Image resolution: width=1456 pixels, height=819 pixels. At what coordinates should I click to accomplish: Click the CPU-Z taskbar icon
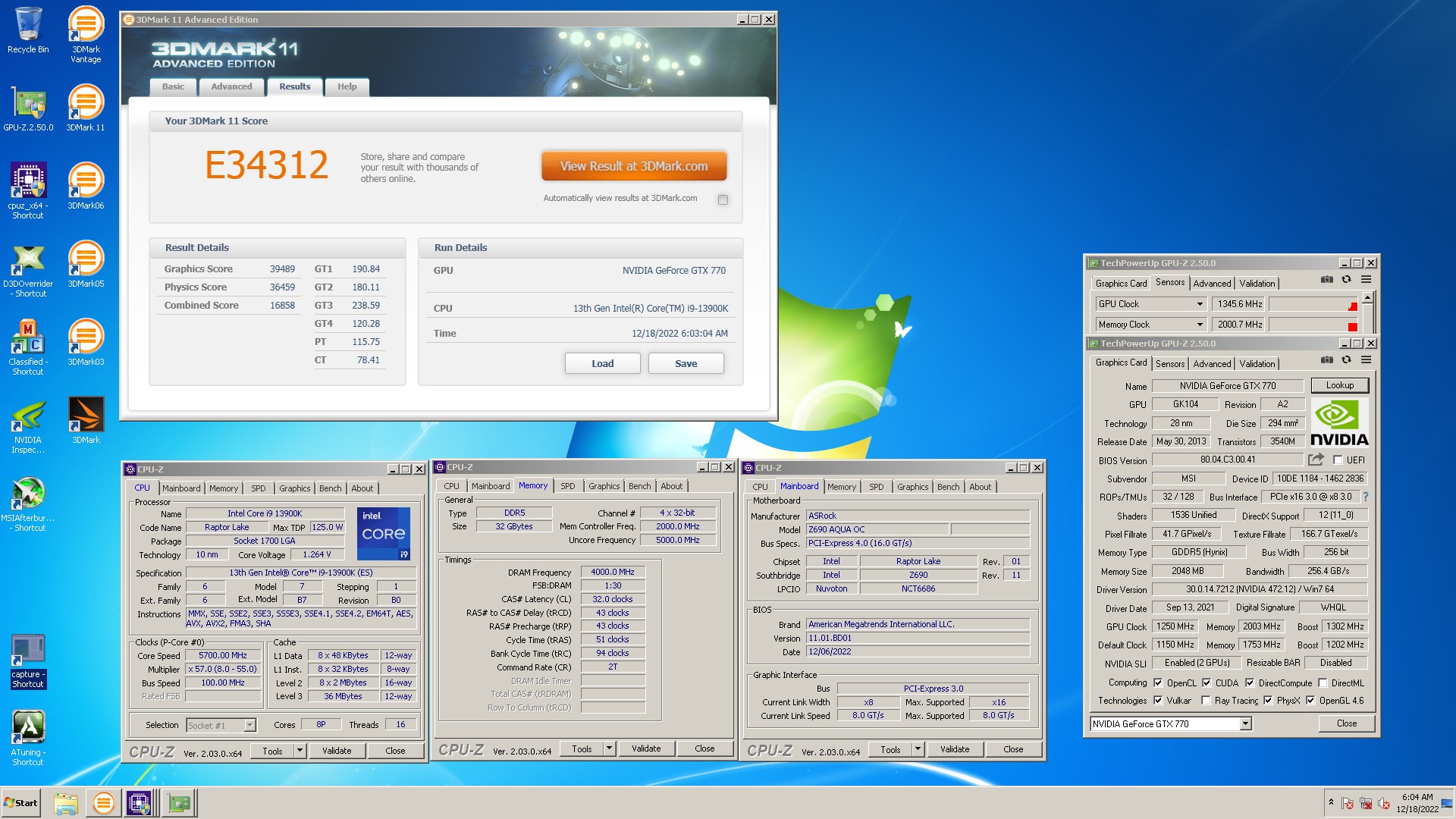click(140, 803)
